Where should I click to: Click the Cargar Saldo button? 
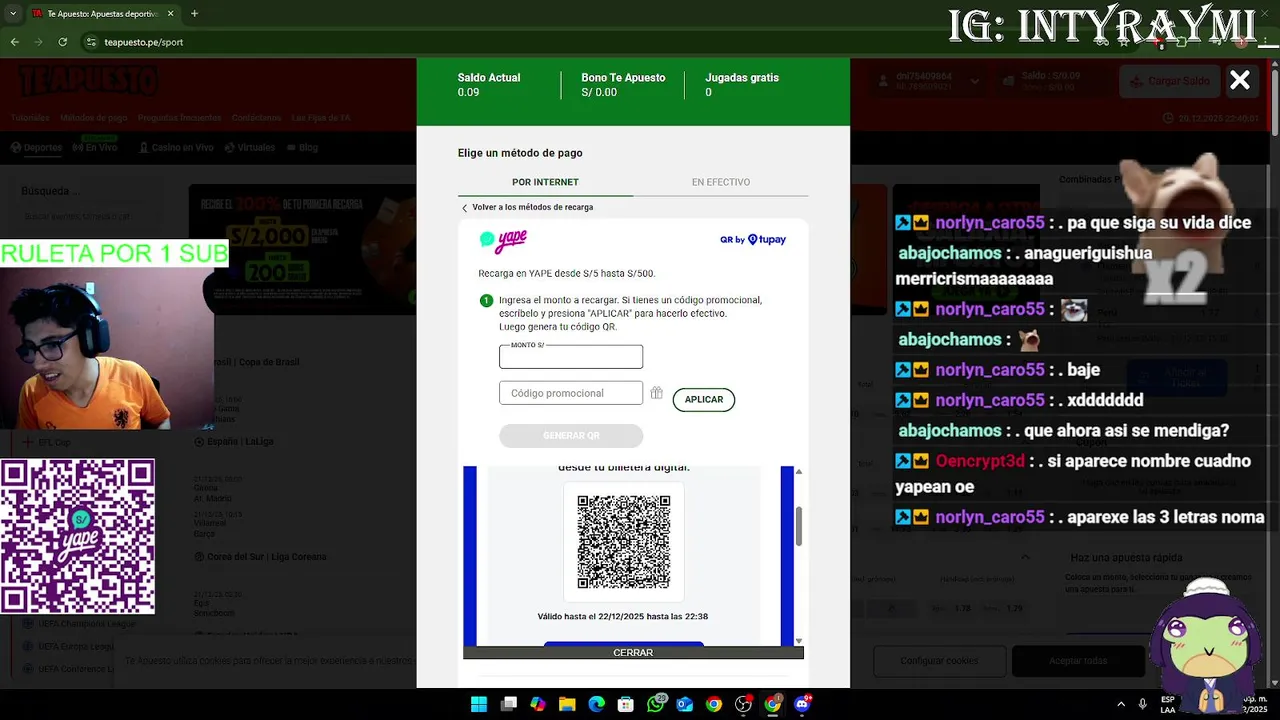[1170, 81]
